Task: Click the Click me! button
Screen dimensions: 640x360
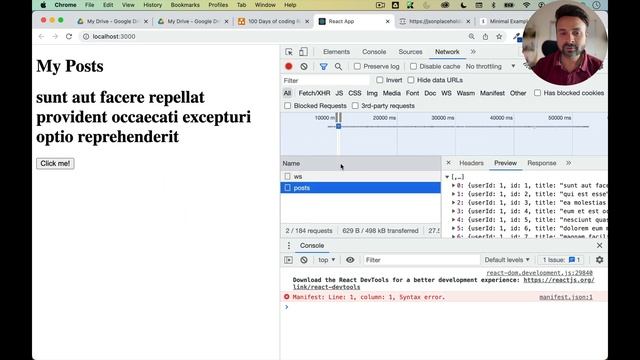Action: (55, 163)
